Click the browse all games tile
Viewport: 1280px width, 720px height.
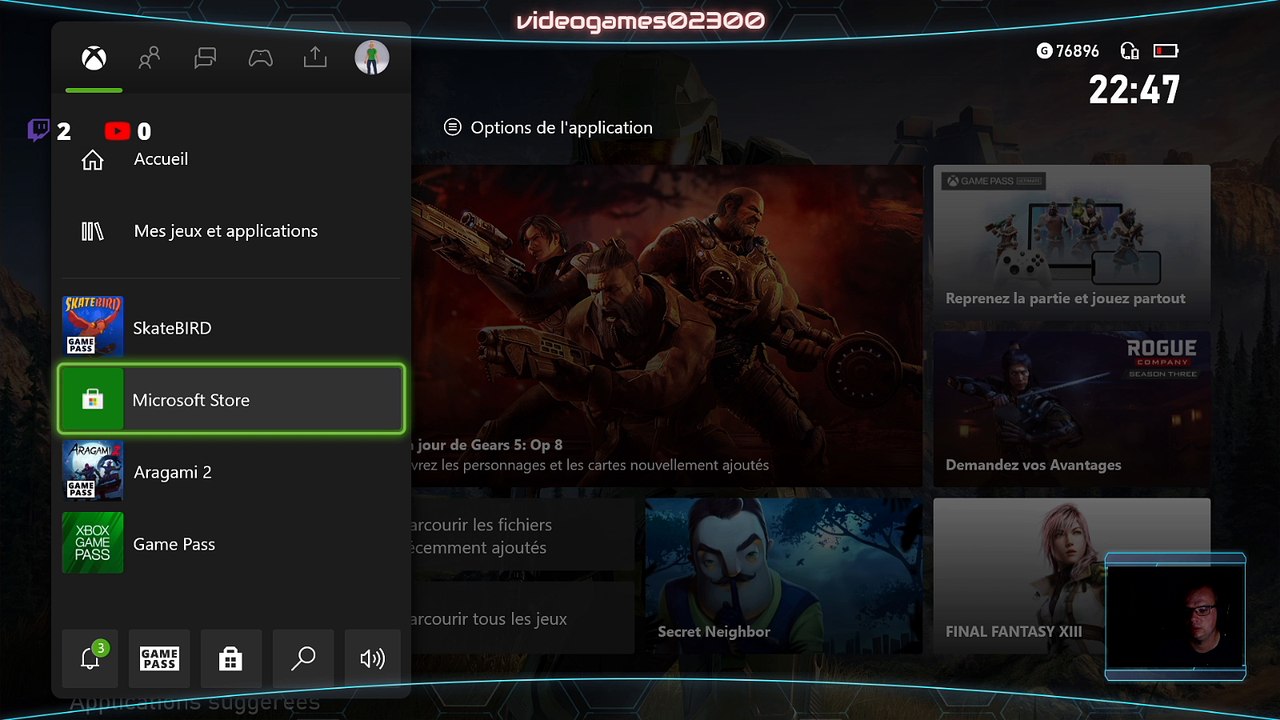point(523,618)
